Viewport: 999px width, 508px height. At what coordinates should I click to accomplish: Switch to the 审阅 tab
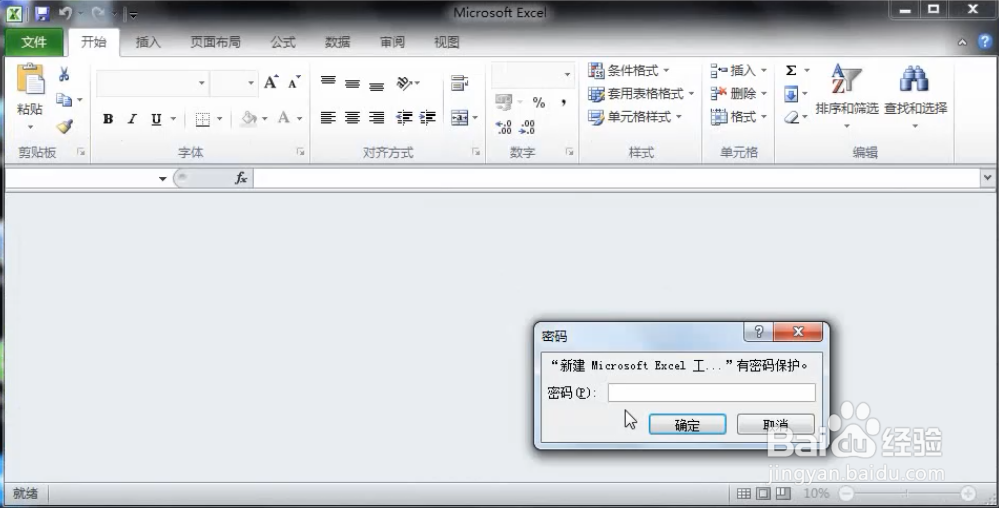[x=392, y=42]
